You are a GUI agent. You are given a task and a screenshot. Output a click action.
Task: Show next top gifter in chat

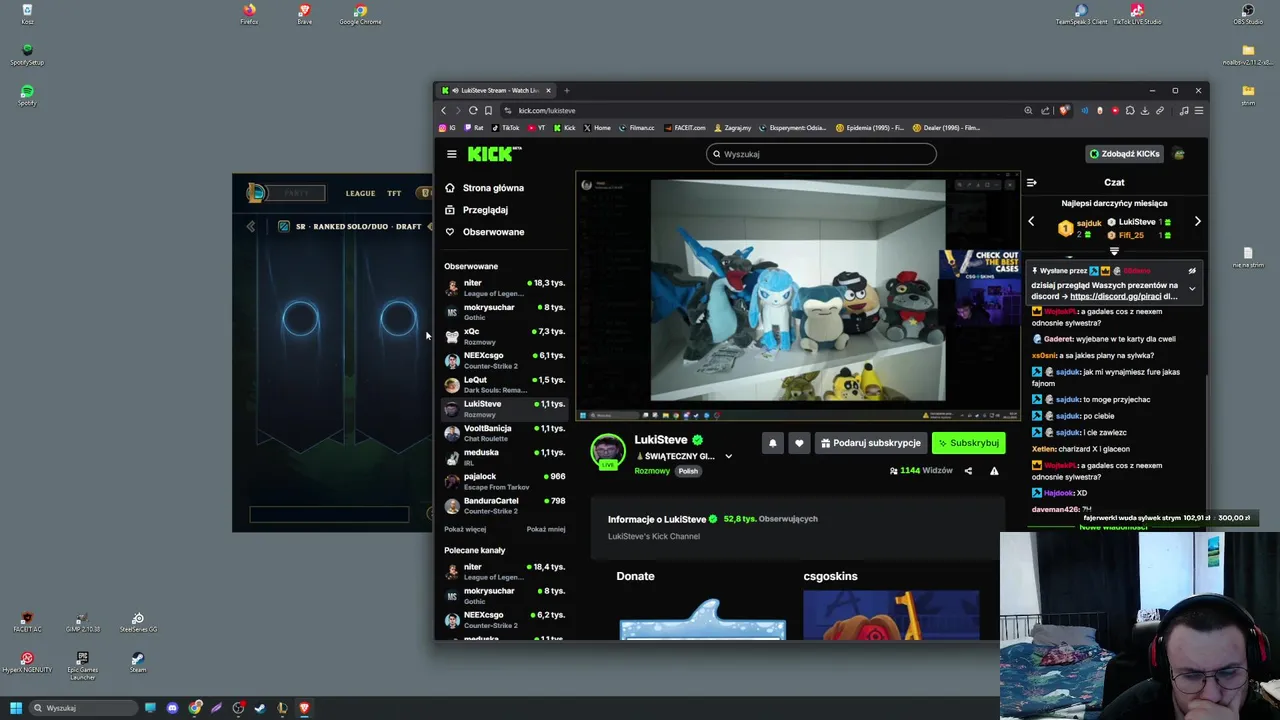point(1197,221)
